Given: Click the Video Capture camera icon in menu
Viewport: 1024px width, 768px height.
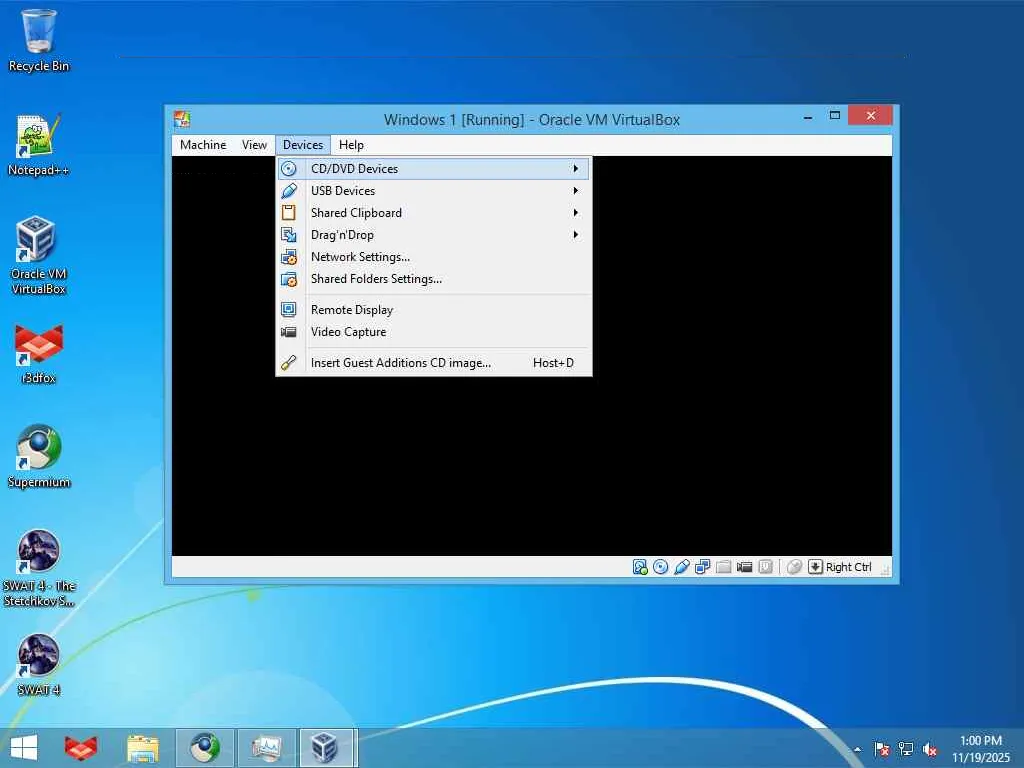Looking at the screenshot, I should pos(289,332).
